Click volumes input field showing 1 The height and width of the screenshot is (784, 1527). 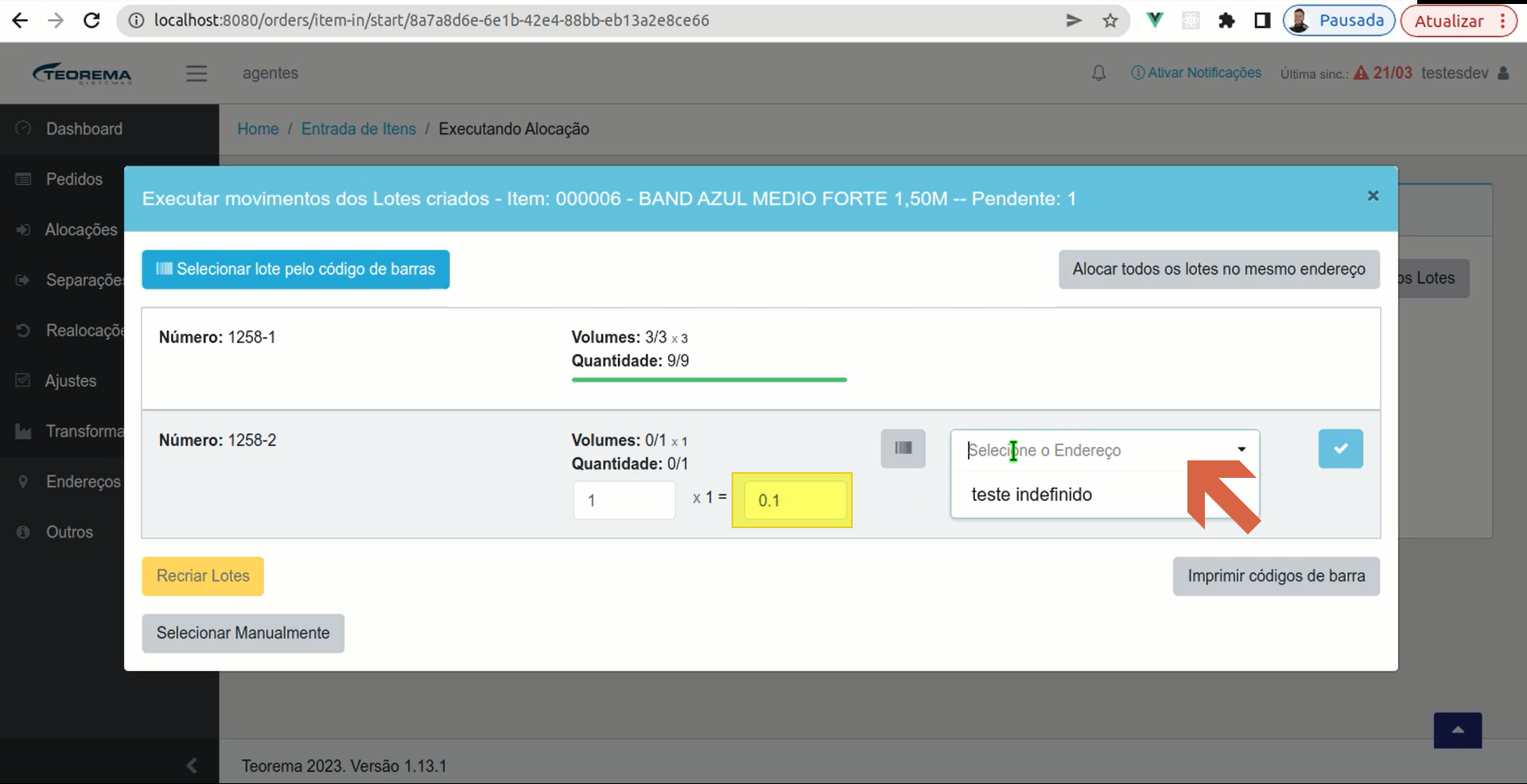[624, 500]
